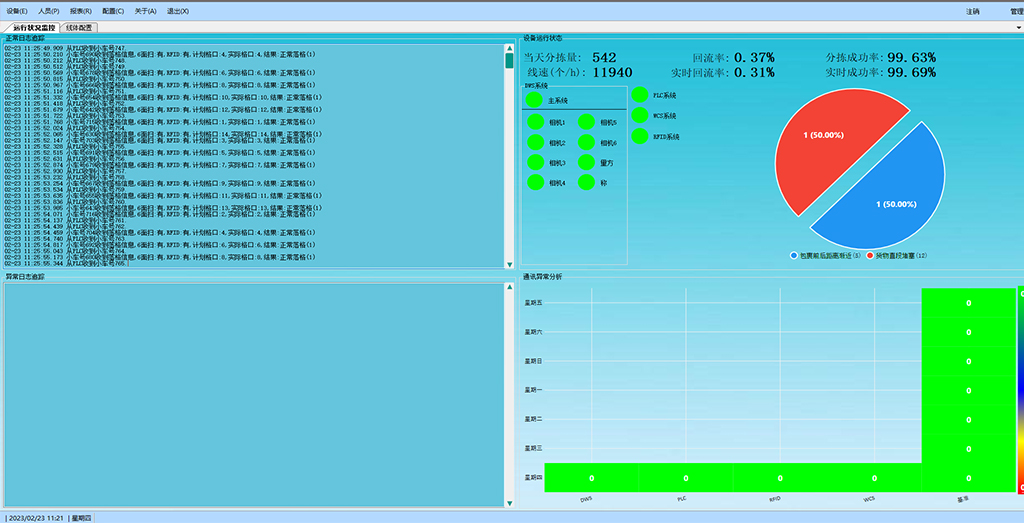Click the 量方 status light

(586, 162)
